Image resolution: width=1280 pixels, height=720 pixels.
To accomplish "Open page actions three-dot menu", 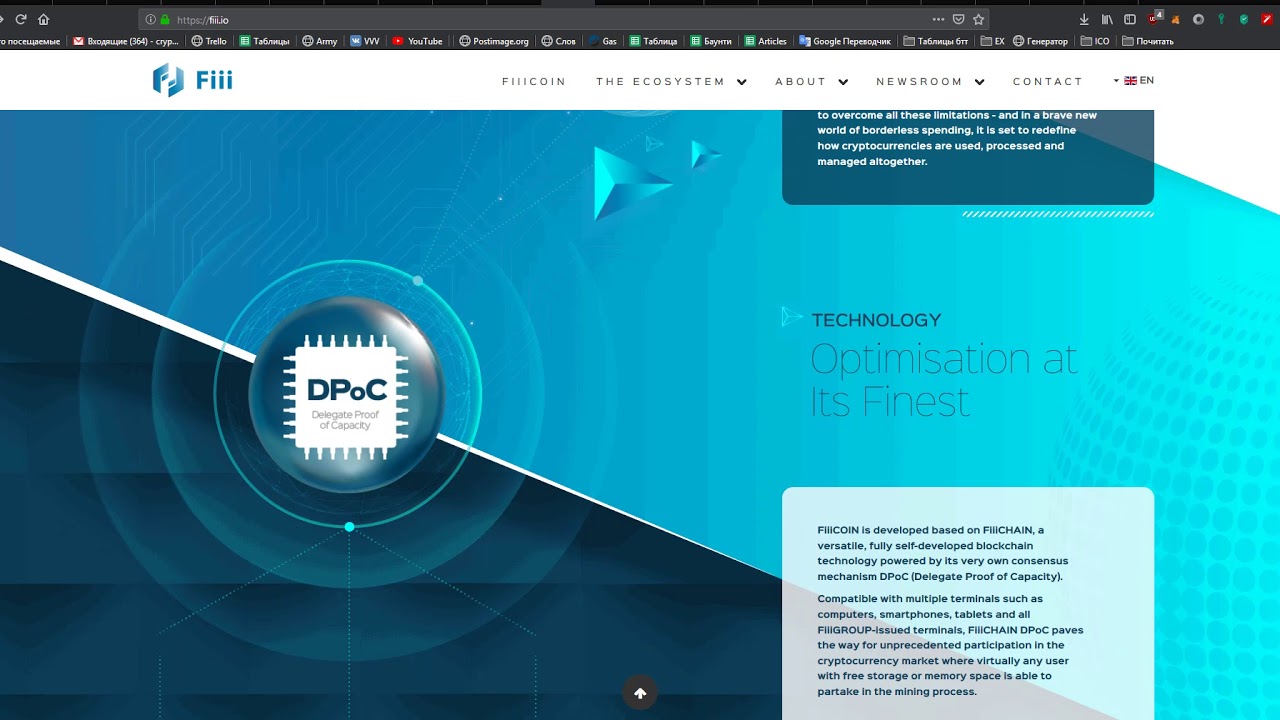I will point(938,19).
